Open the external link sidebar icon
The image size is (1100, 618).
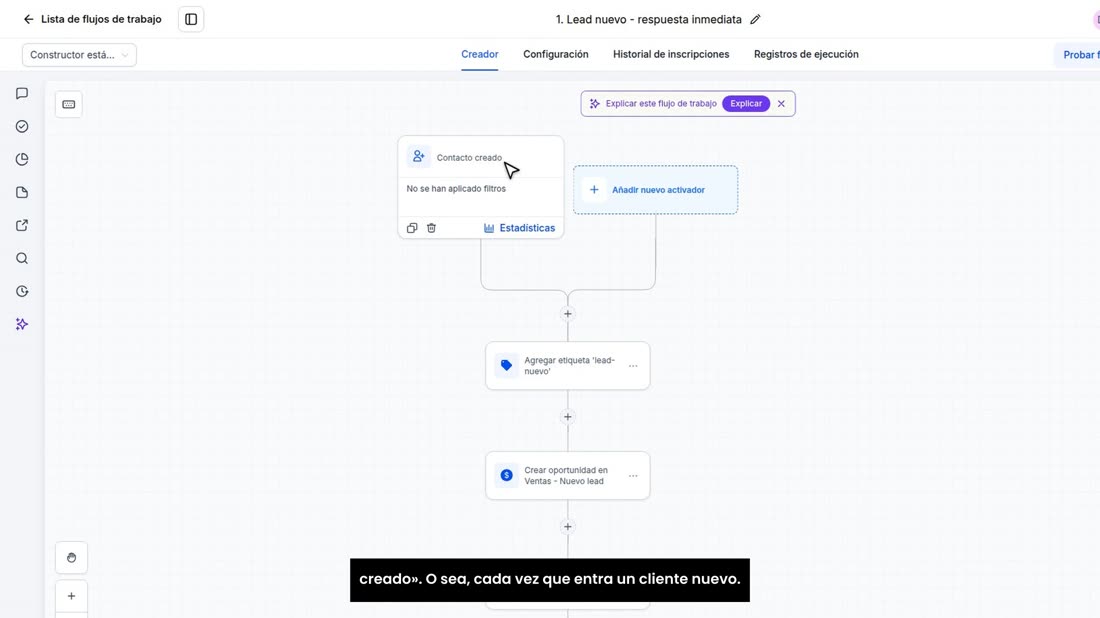click(x=22, y=225)
